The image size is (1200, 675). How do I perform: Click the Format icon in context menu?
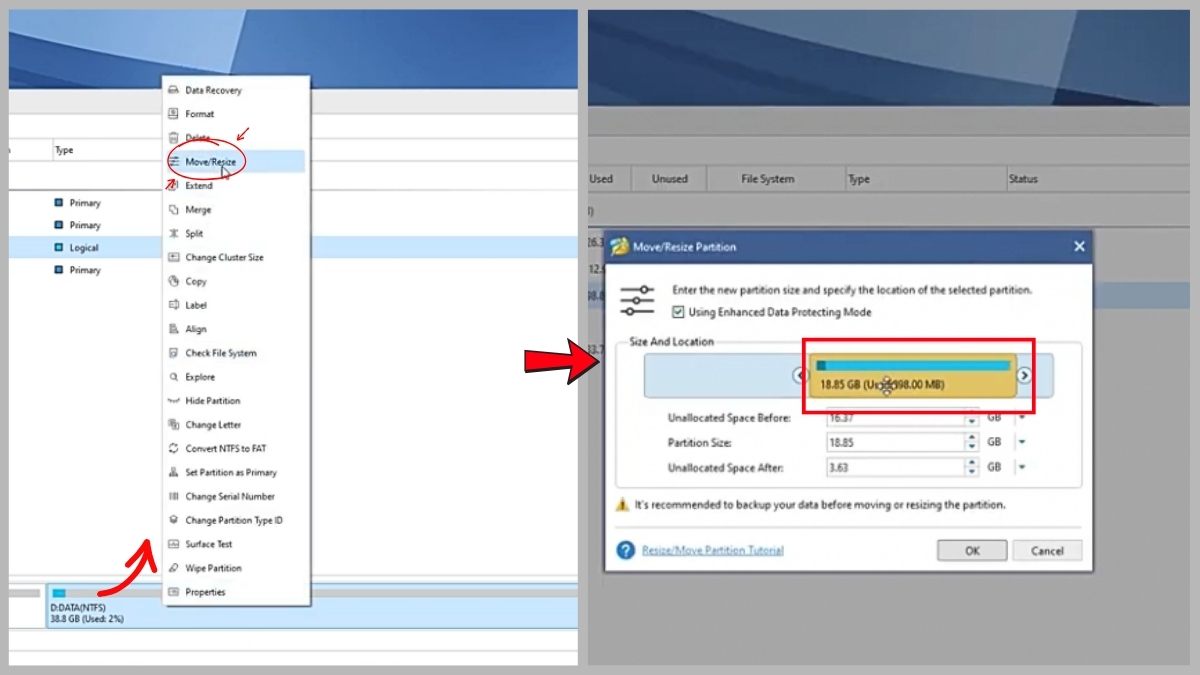tap(174, 114)
